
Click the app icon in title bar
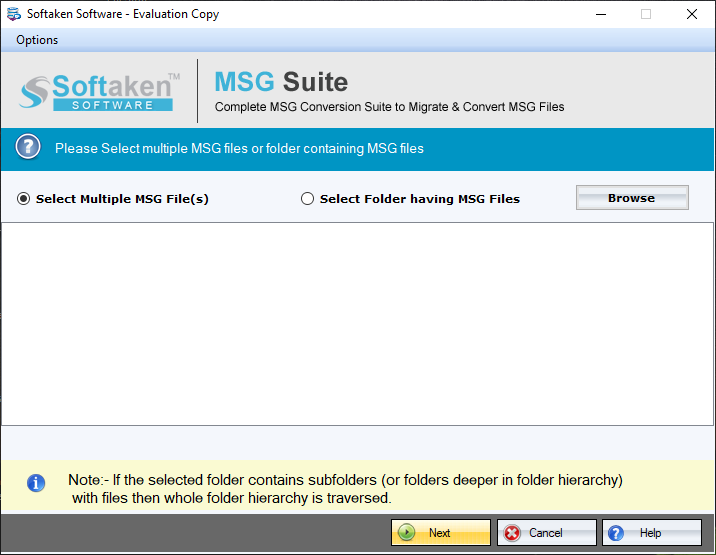point(14,14)
